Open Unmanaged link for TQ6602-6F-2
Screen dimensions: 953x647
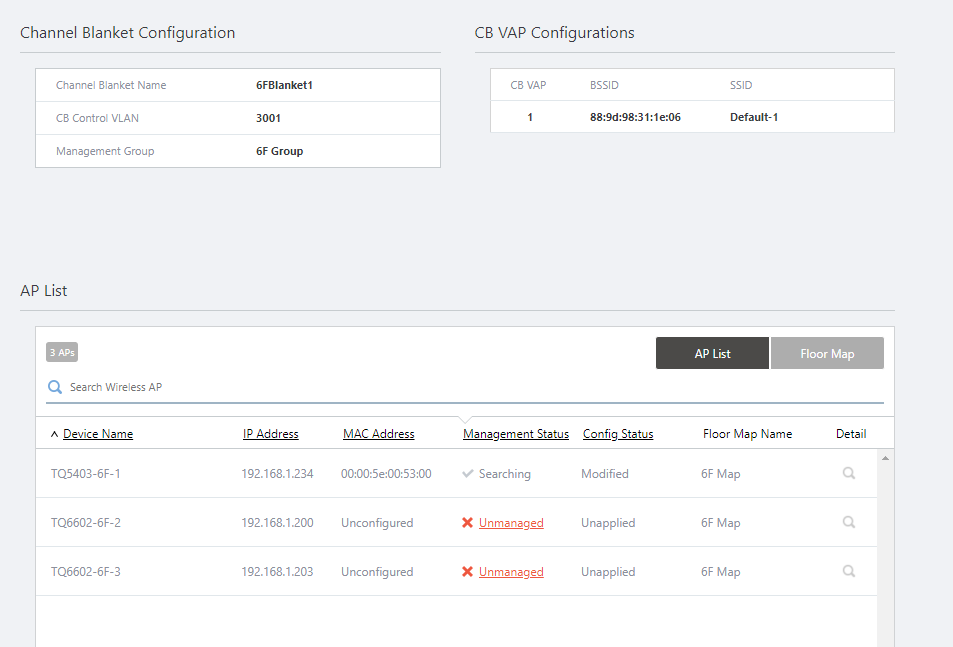point(511,523)
